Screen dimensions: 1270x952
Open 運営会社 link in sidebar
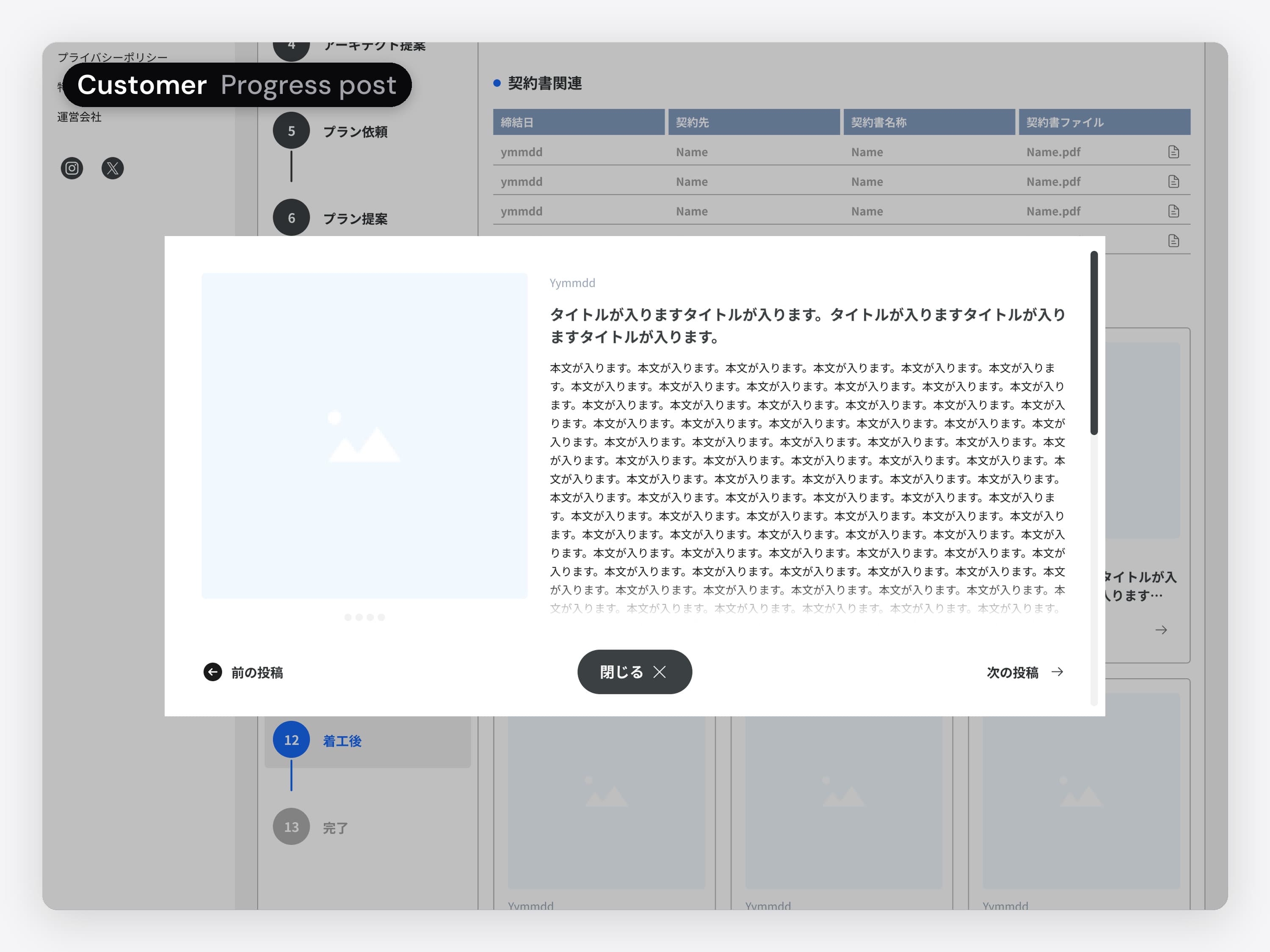pyautogui.click(x=79, y=117)
